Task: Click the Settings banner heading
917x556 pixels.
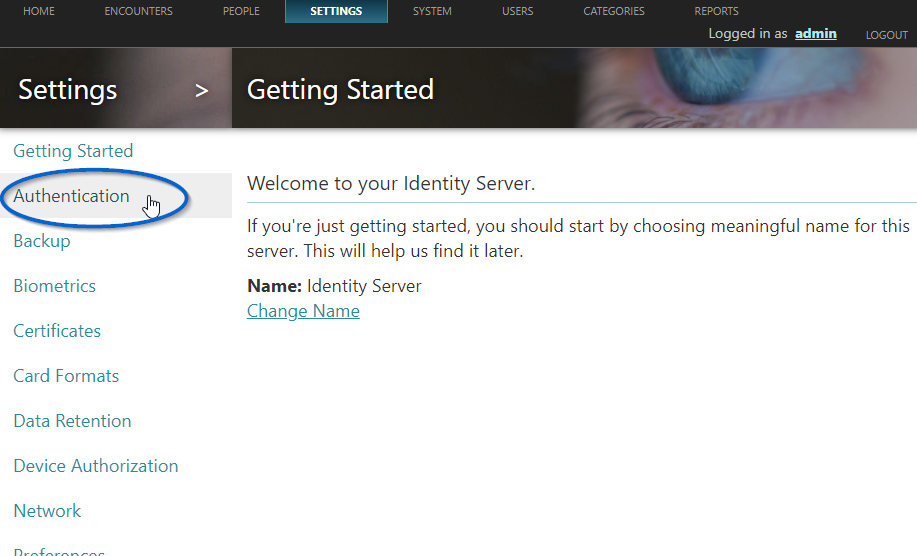Action: click(x=68, y=90)
